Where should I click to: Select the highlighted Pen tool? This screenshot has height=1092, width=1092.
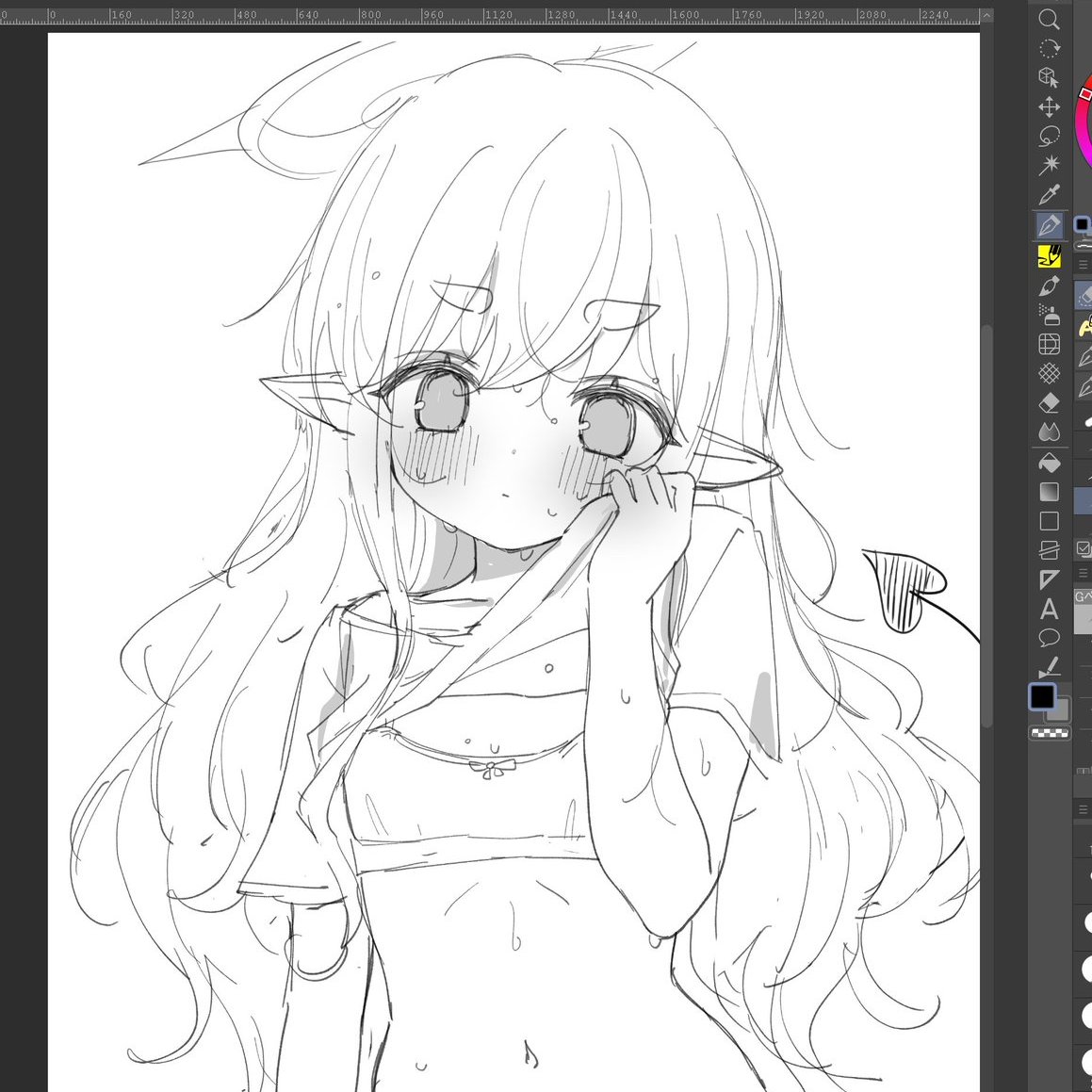(x=1049, y=225)
